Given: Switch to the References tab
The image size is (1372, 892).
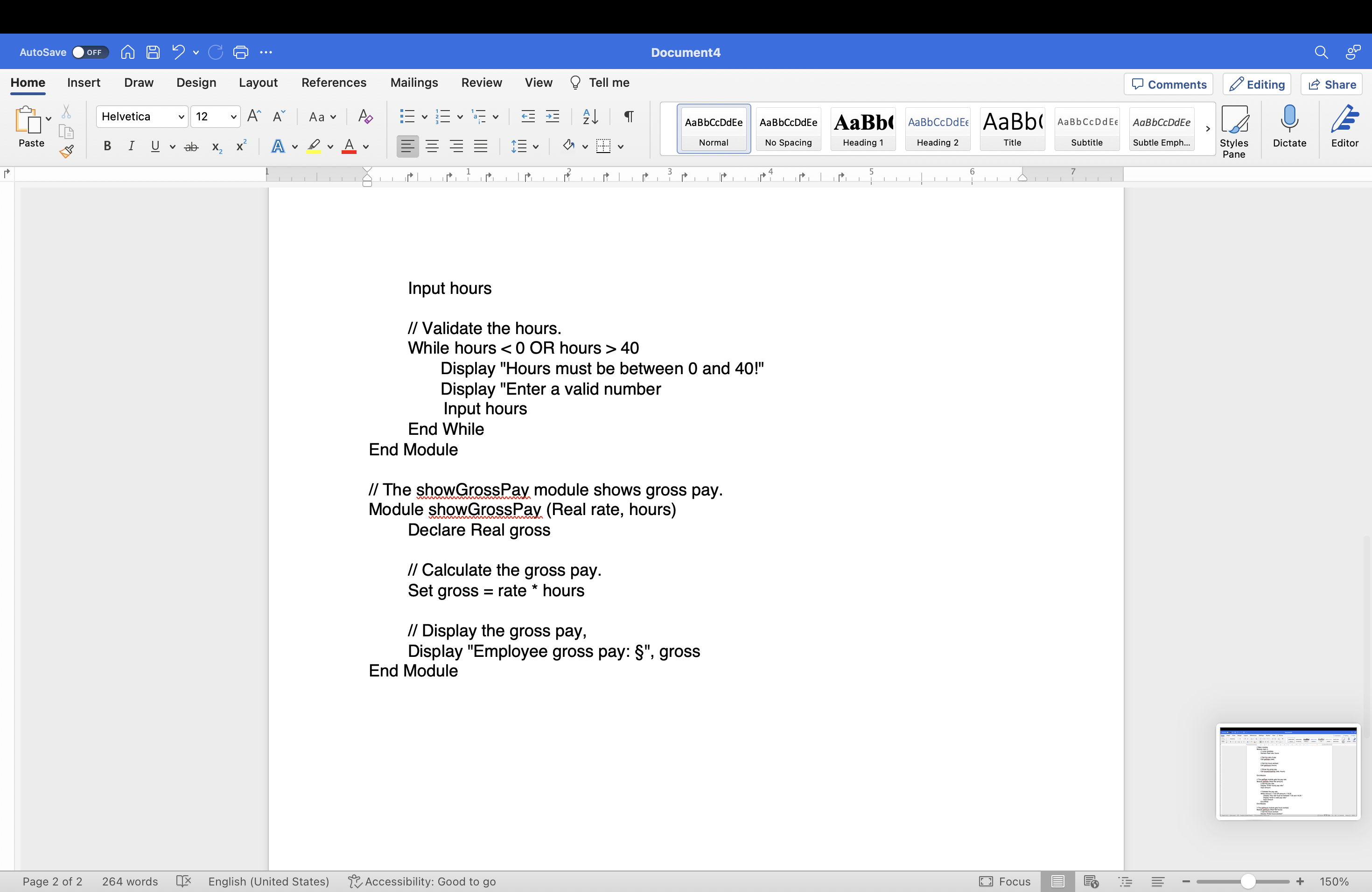Looking at the screenshot, I should point(334,83).
